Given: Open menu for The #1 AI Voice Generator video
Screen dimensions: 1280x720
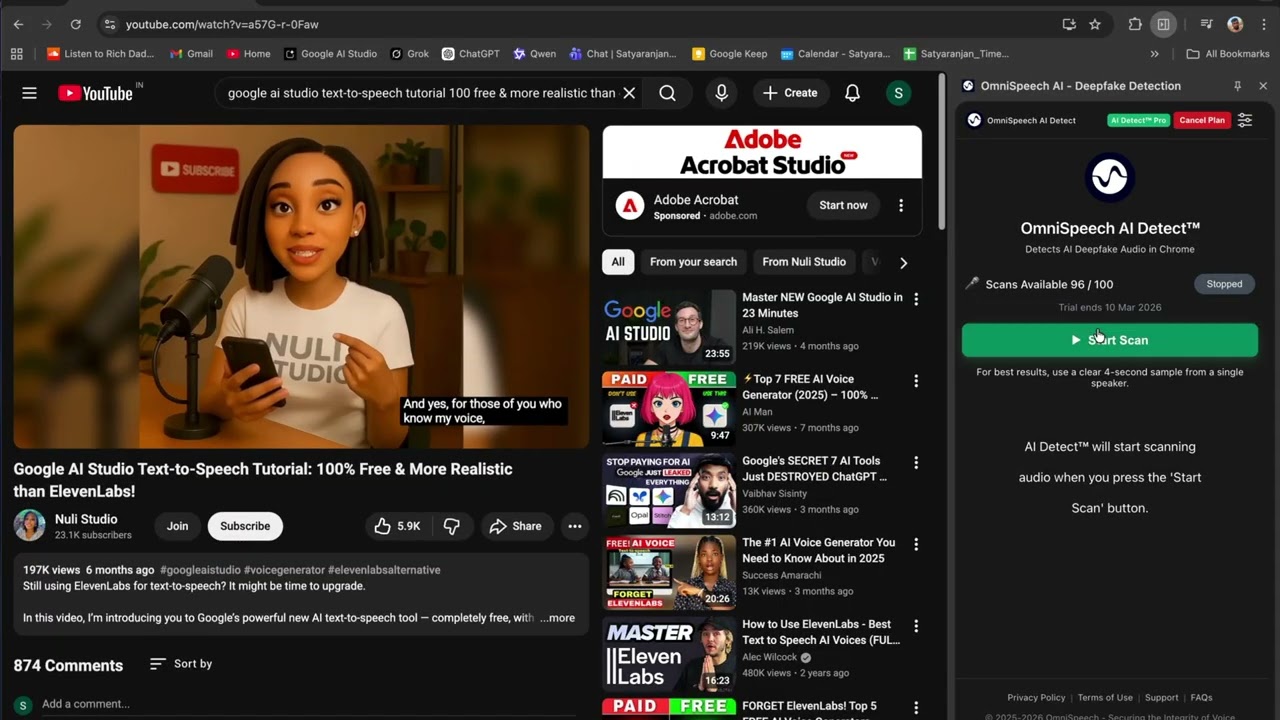Looking at the screenshot, I should [x=915, y=544].
